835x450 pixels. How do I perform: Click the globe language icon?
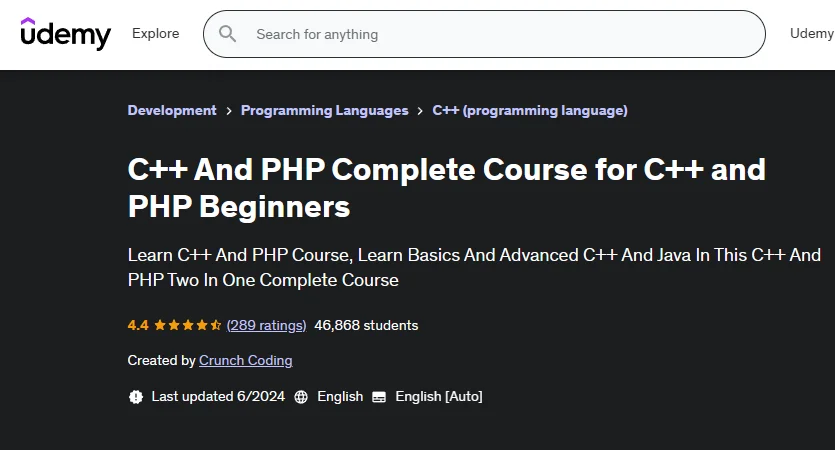(301, 397)
